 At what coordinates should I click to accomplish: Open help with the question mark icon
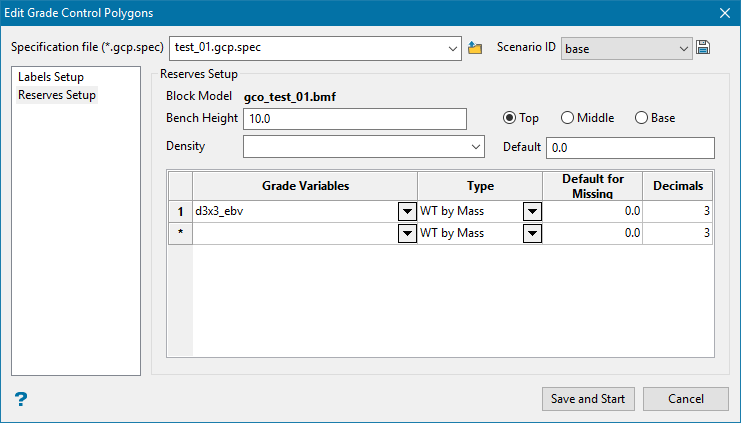coord(20,399)
